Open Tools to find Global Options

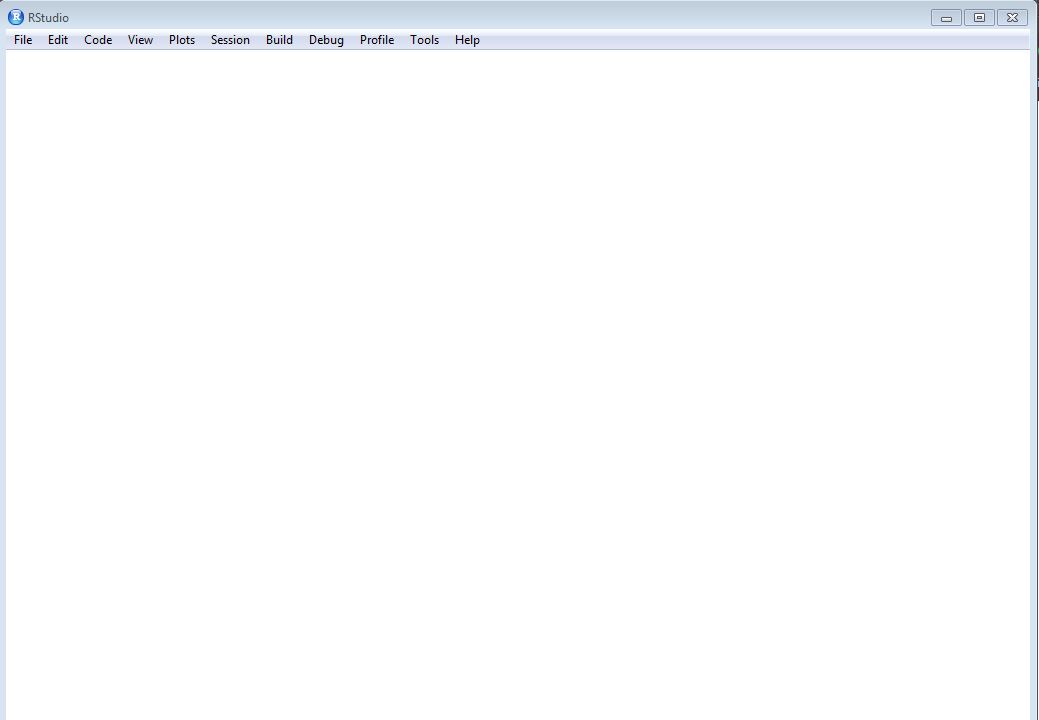tap(424, 40)
